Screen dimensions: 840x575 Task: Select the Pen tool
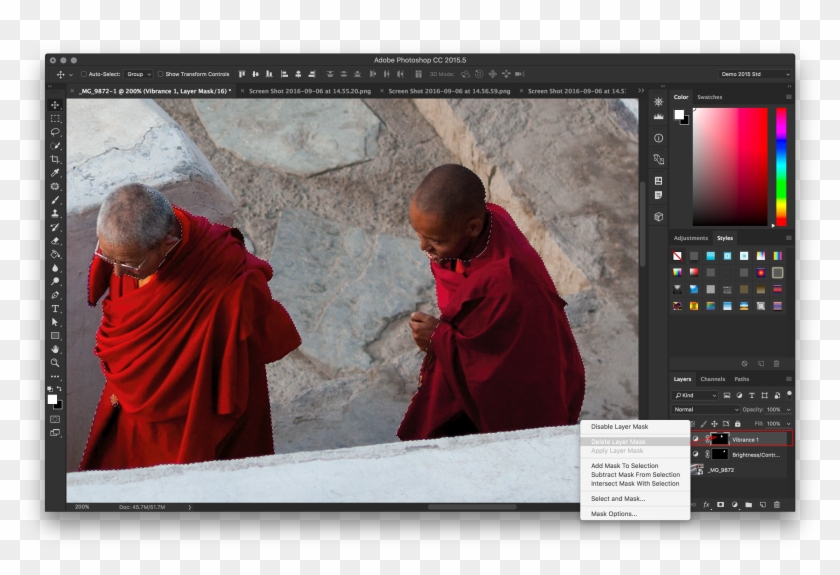[x=55, y=295]
